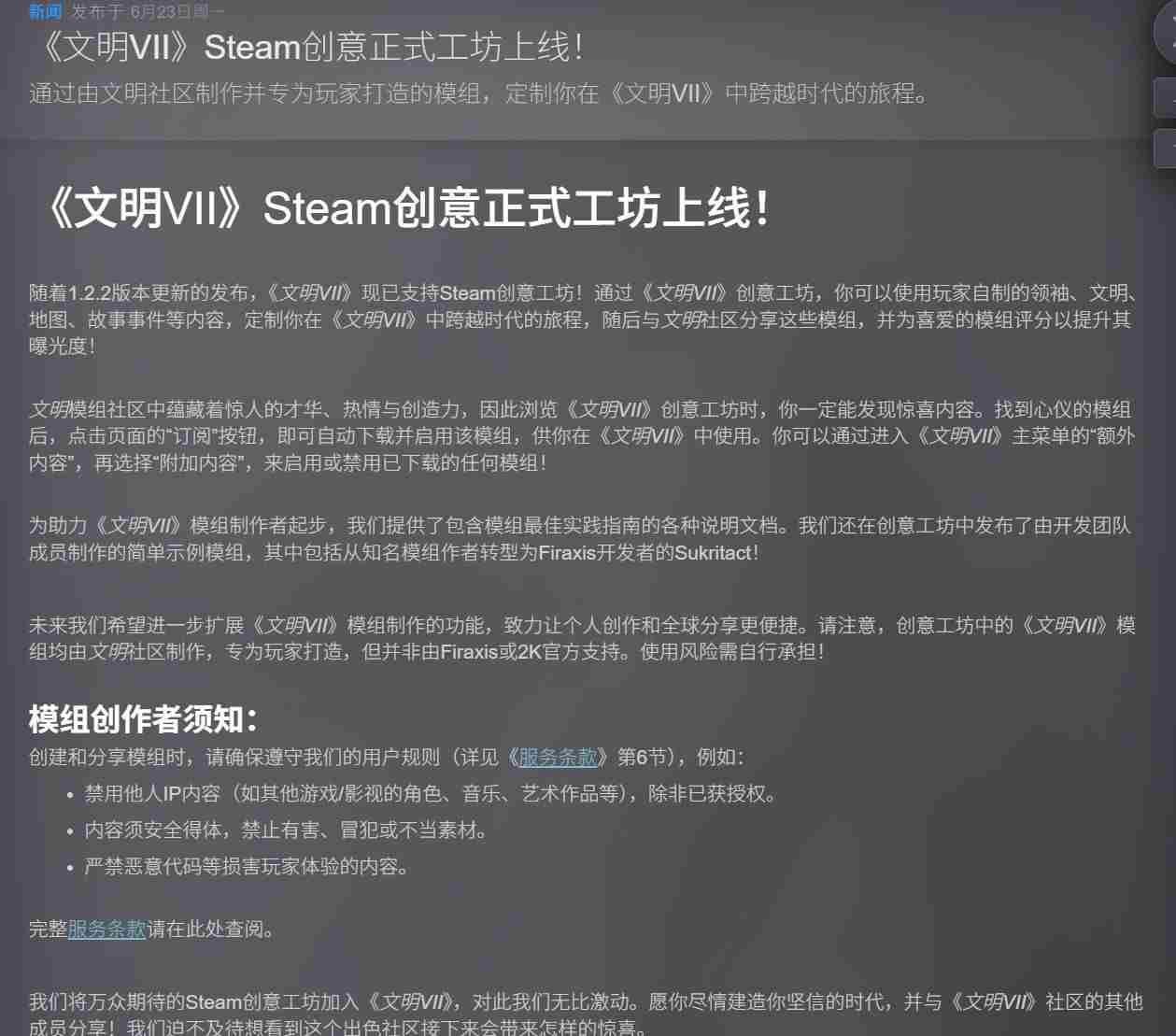
Task: Open the 服务条款 link in parentheses
Action: [558, 758]
